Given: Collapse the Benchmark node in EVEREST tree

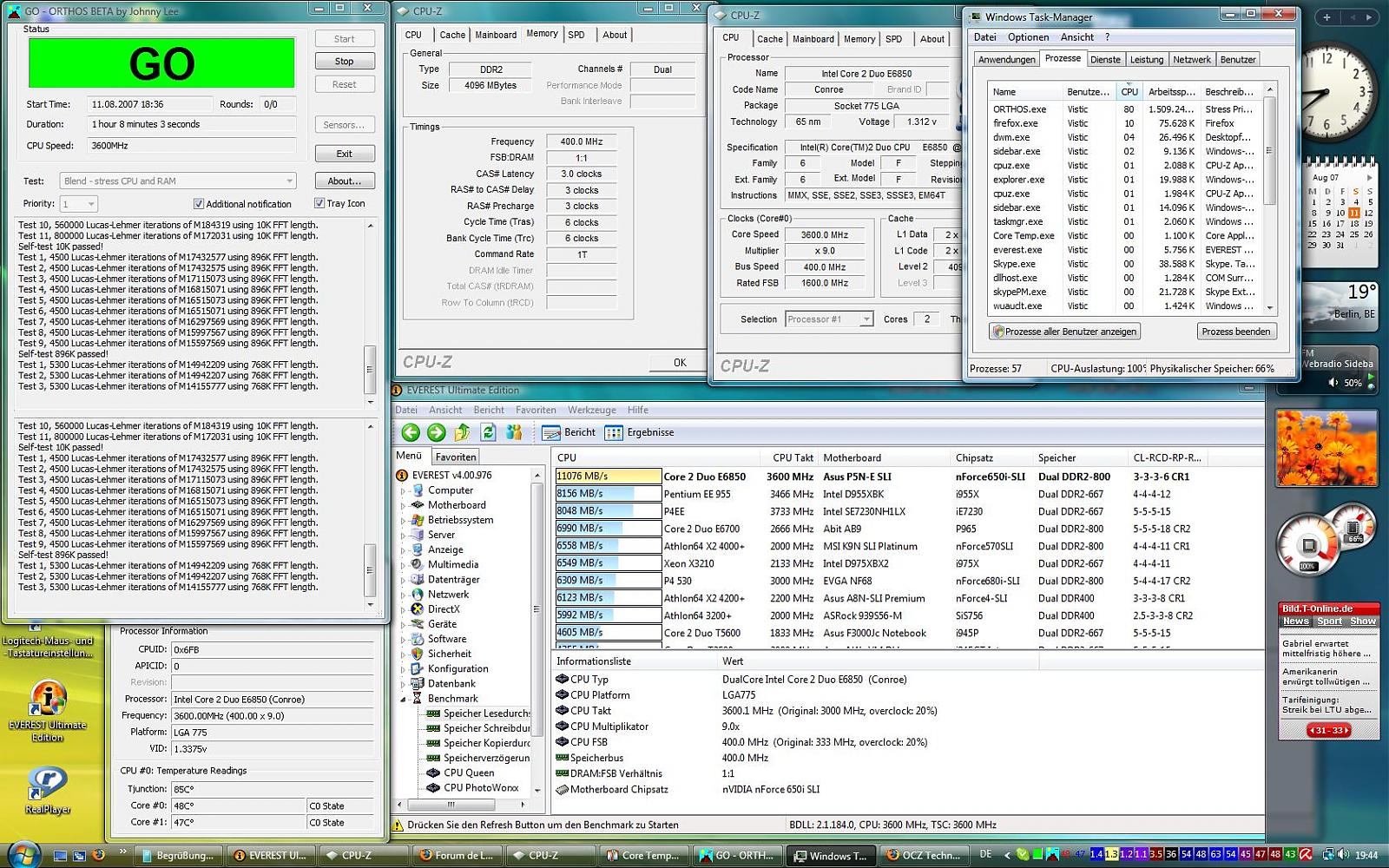Looking at the screenshot, I should (x=403, y=699).
